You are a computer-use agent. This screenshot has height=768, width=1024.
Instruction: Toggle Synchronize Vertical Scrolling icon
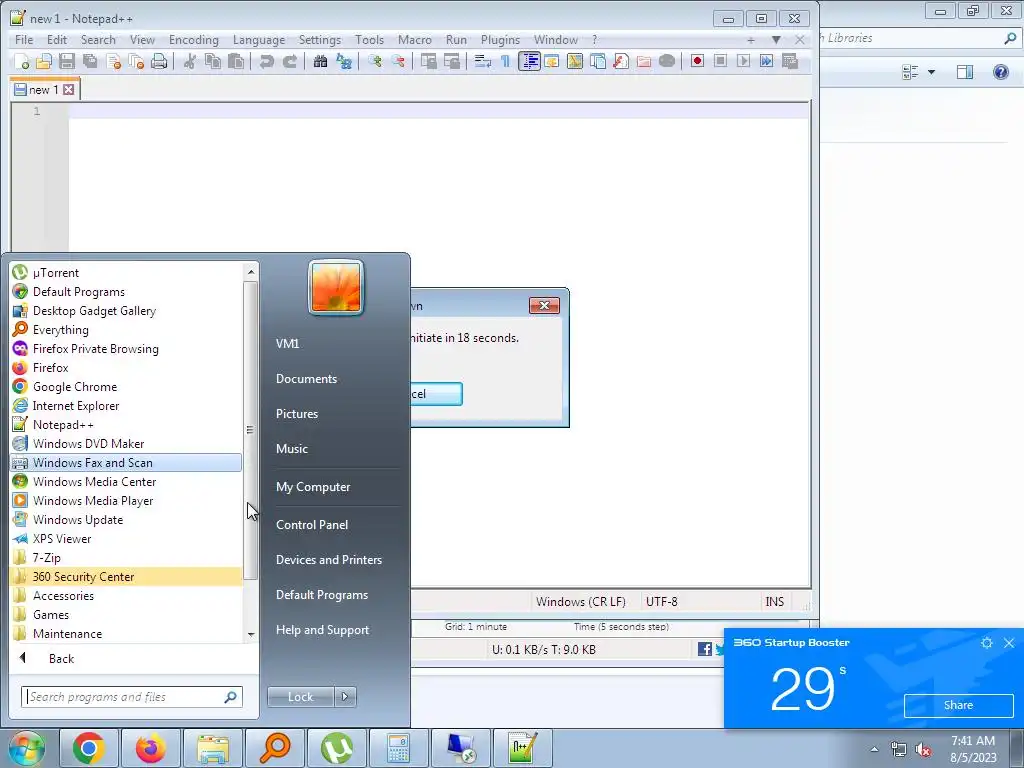click(x=429, y=61)
